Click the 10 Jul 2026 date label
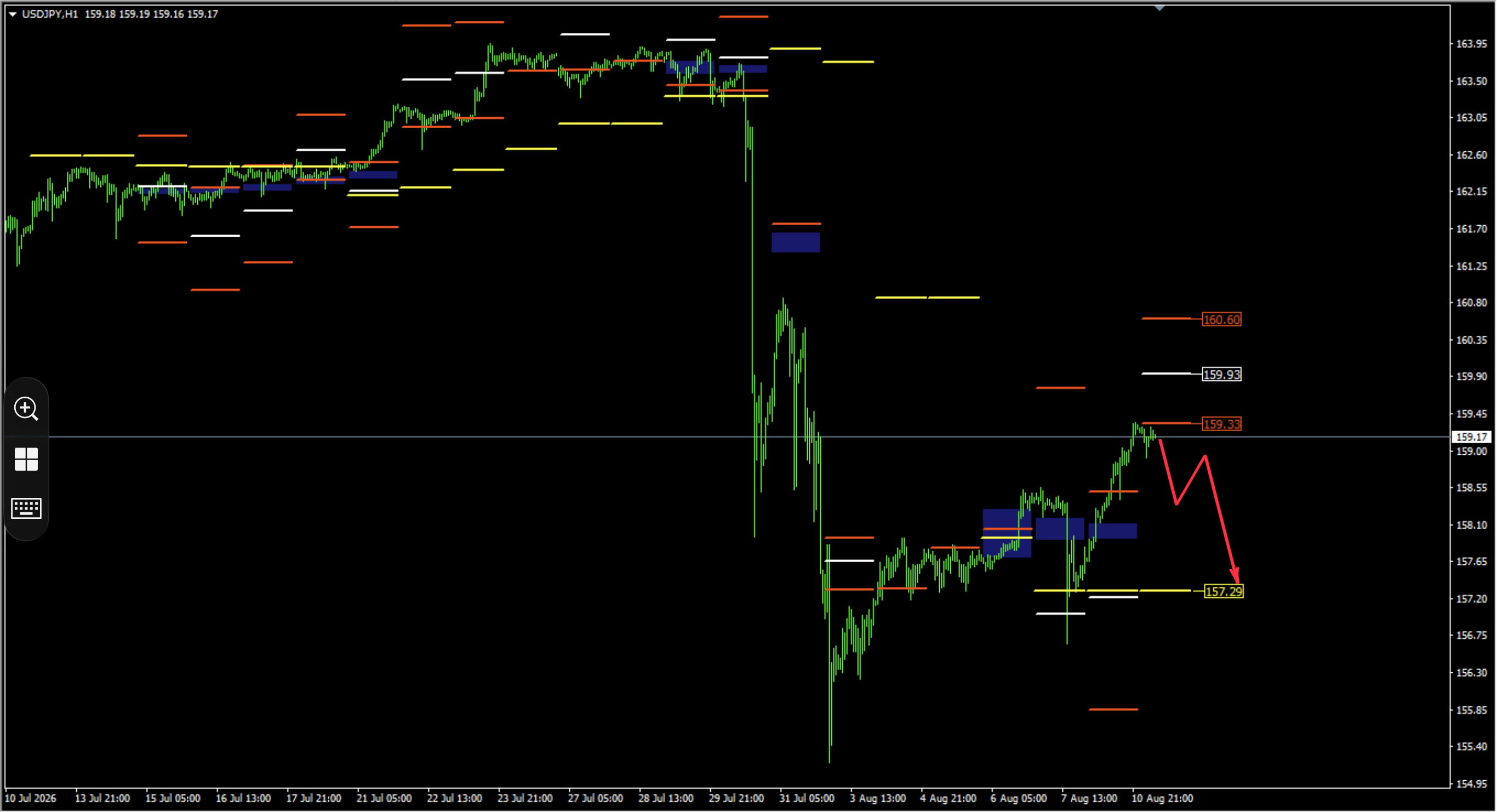The width and height of the screenshot is (1497, 812). click(31, 799)
